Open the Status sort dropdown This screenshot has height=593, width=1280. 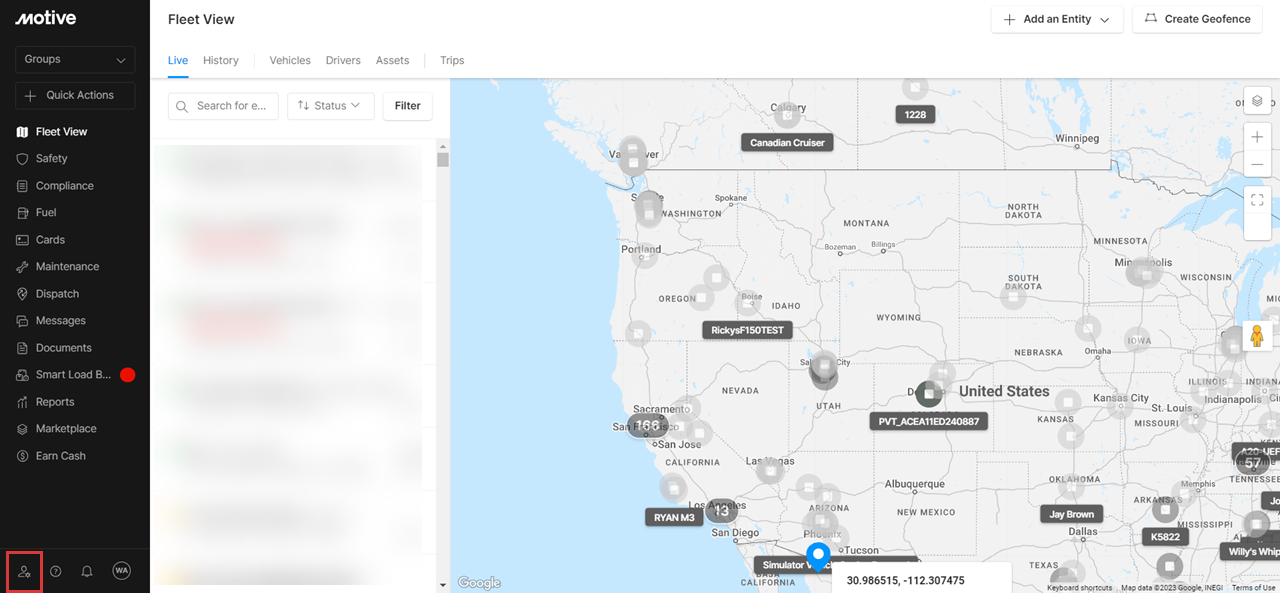tap(330, 105)
